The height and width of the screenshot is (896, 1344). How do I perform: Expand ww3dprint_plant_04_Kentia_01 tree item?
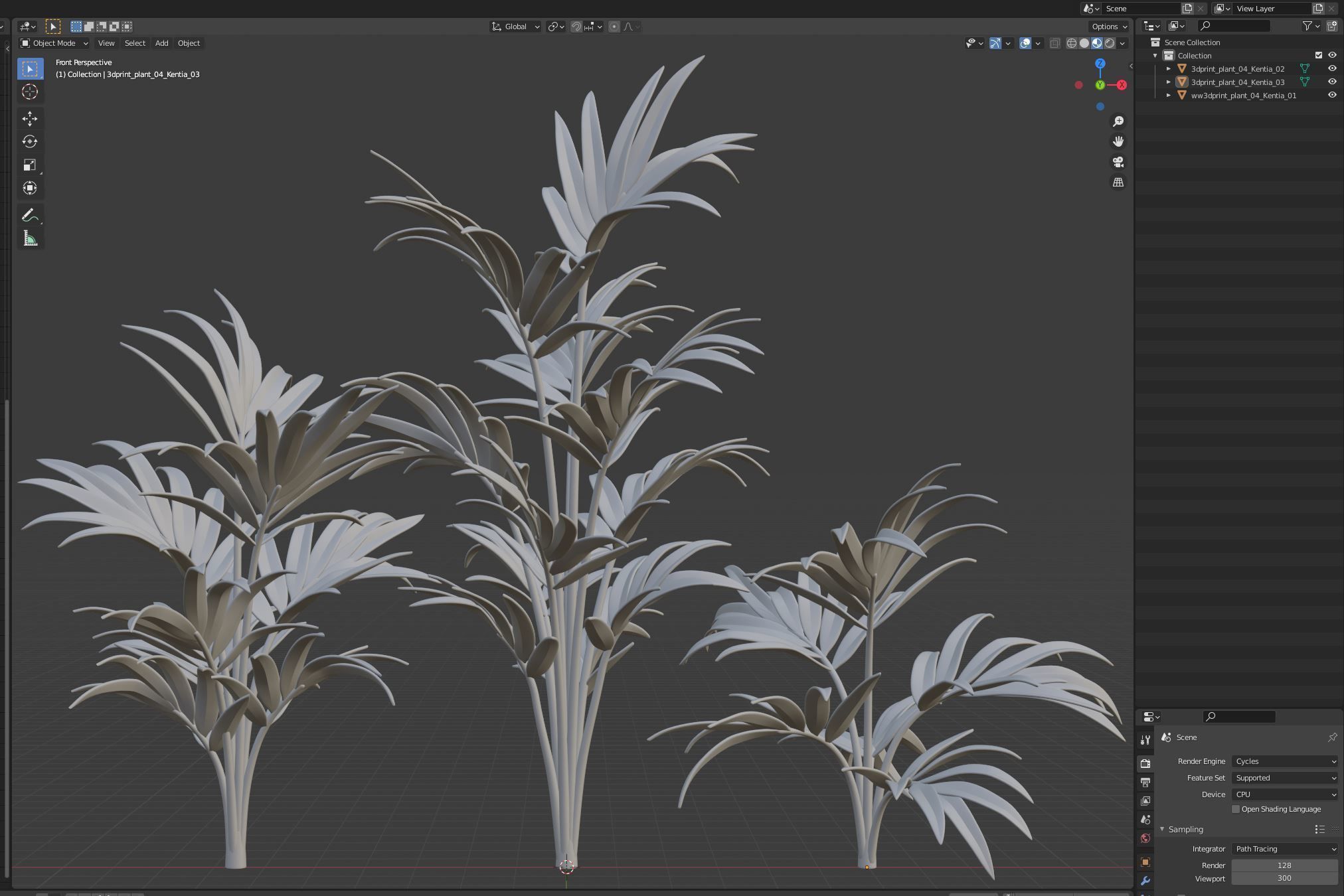[1169, 95]
